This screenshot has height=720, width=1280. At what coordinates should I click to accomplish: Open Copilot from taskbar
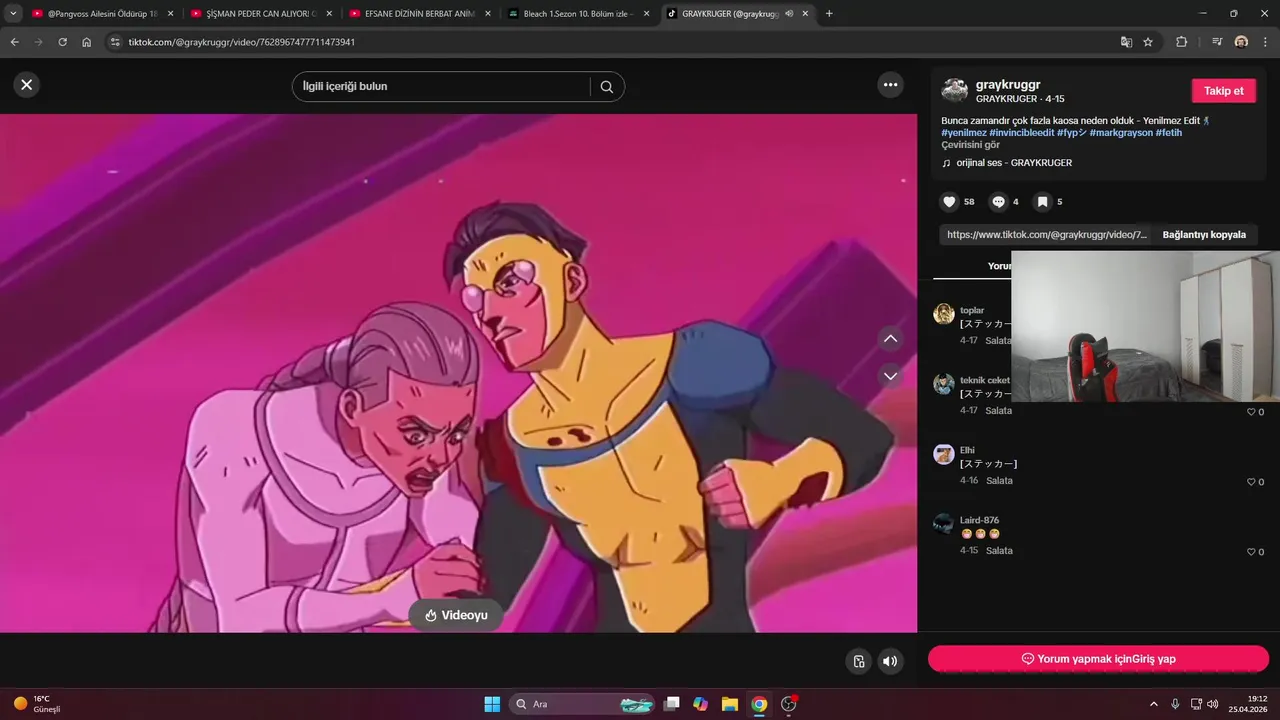click(701, 704)
